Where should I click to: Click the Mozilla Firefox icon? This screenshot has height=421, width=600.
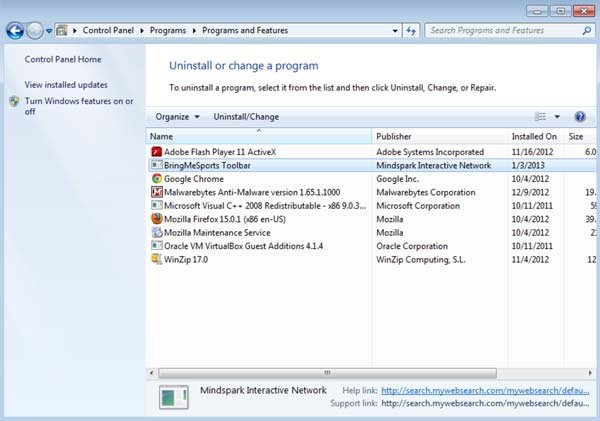coord(157,219)
